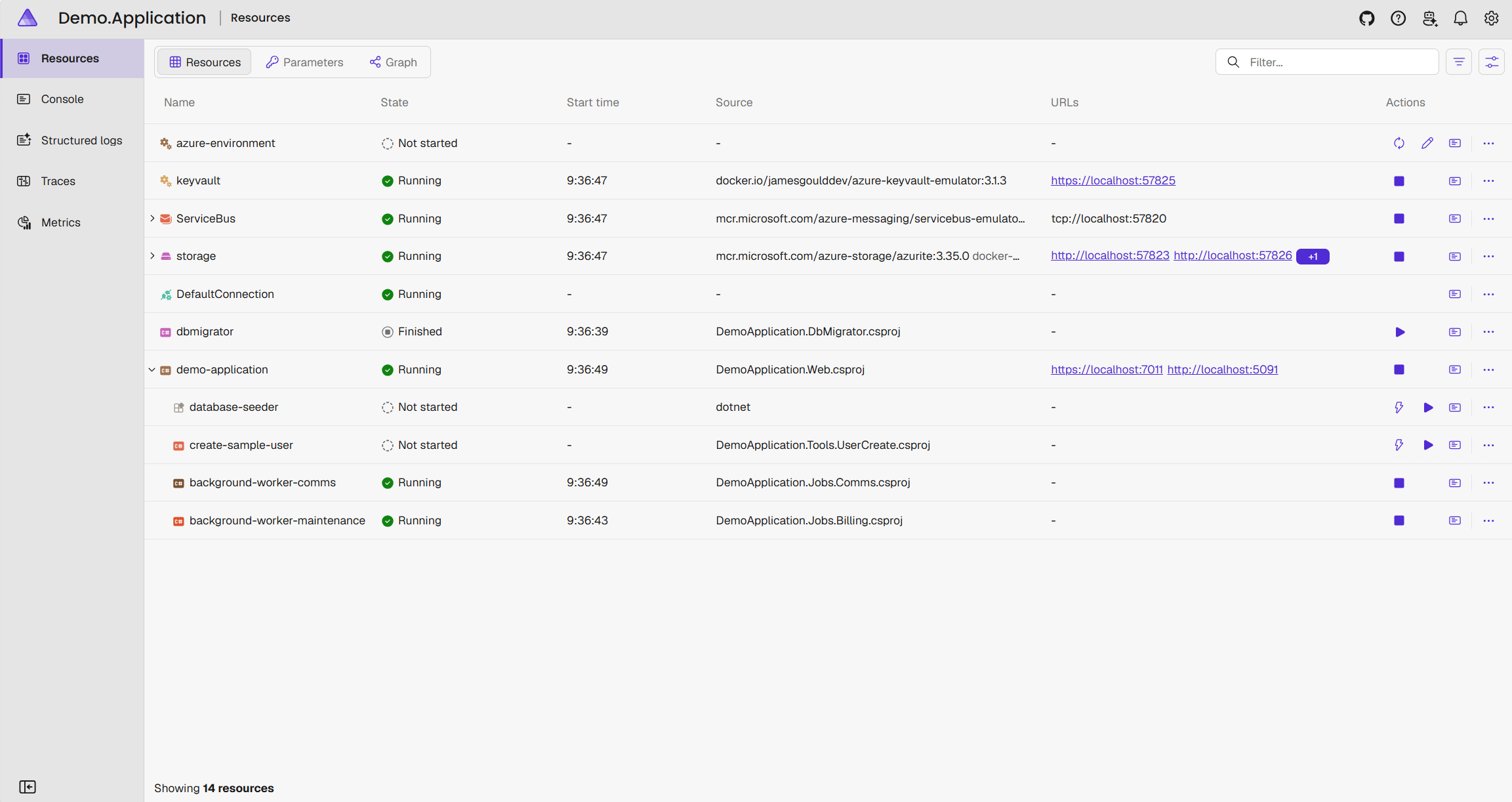Expand the storage row
Screen dimensions: 1512x802
coord(152,256)
